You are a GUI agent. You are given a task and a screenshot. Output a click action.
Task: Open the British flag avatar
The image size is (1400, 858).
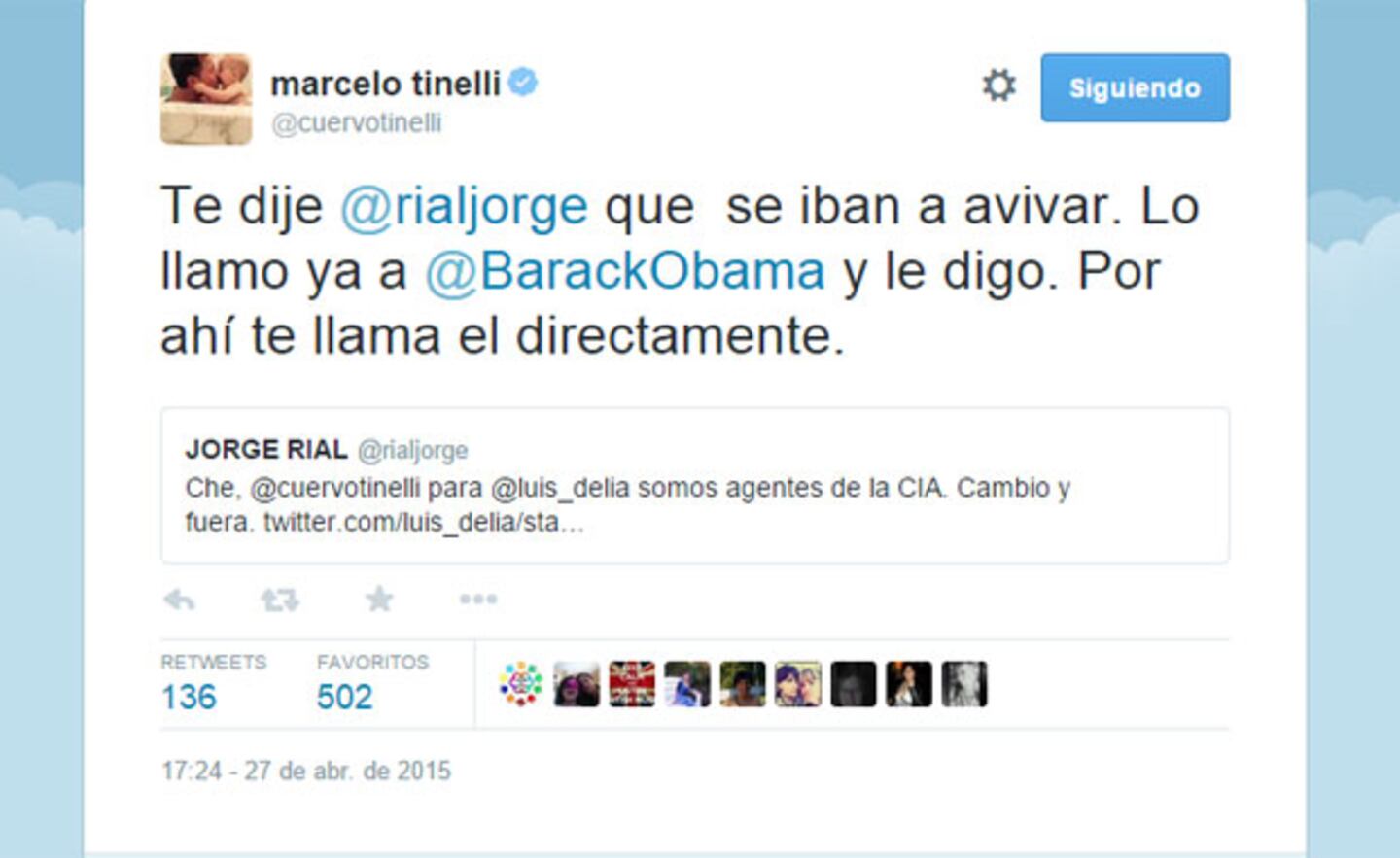point(632,684)
